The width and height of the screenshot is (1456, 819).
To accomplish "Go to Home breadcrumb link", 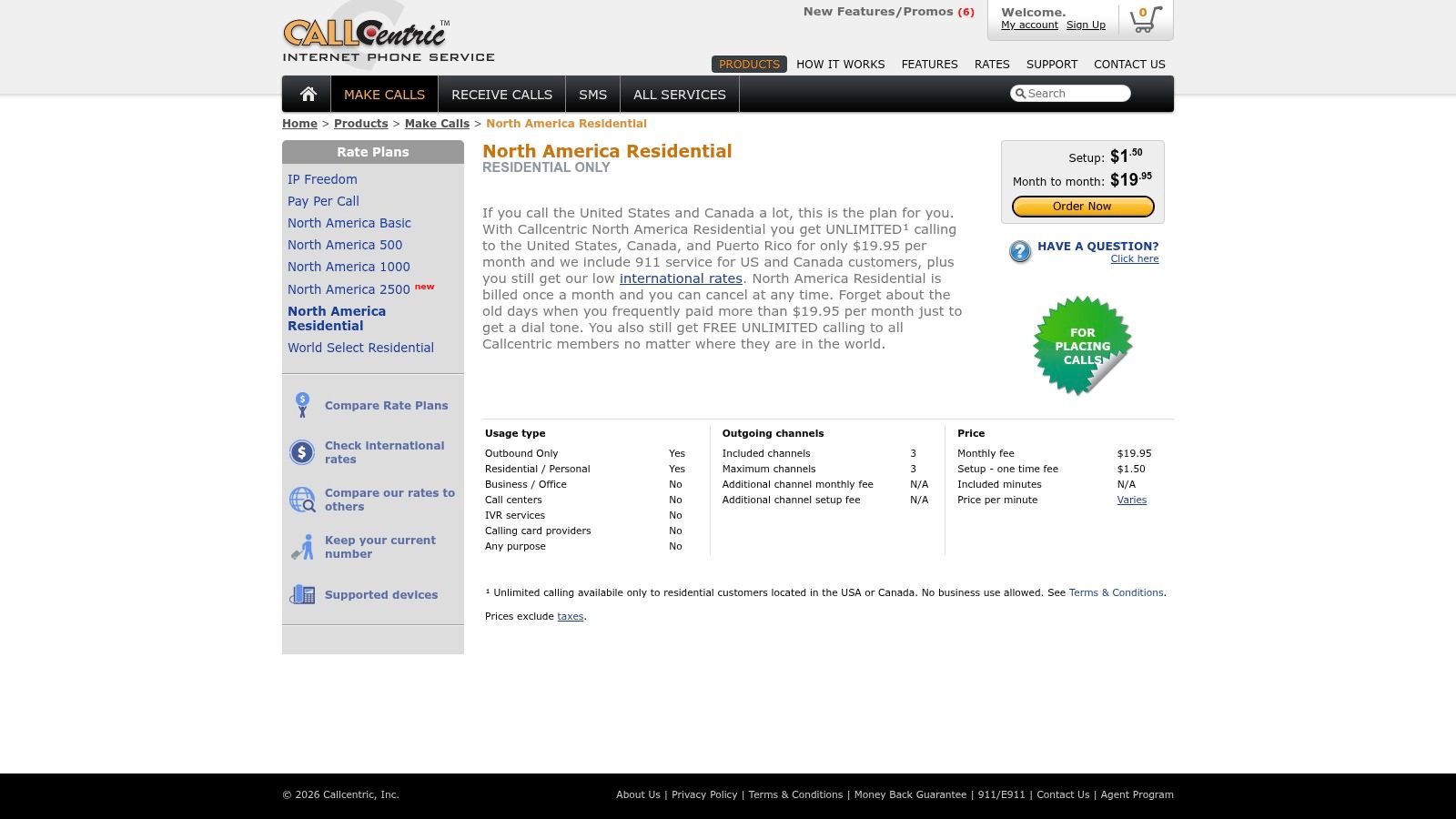I will pyautogui.click(x=299, y=124).
